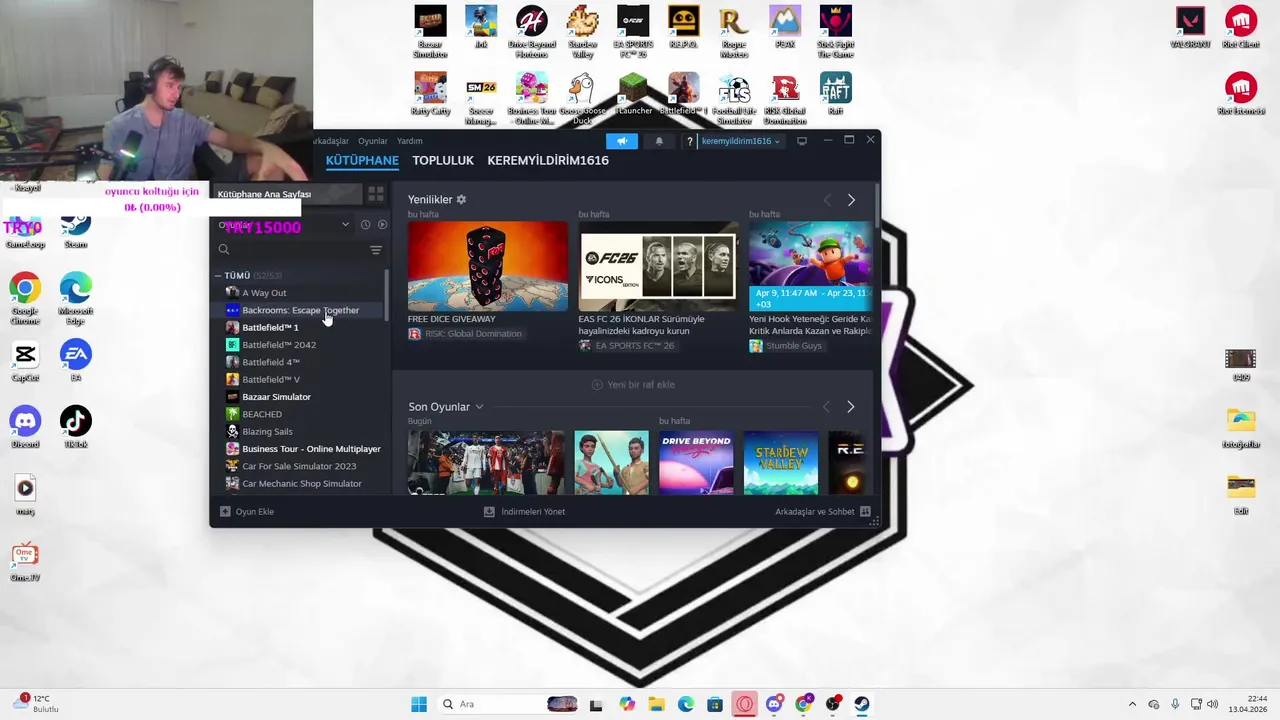Open Stardew Valley recent game thumbnail
Image resolution: width=1280 pixels, height=720 pixels.
pyautogui.click(x=781, y=463)
